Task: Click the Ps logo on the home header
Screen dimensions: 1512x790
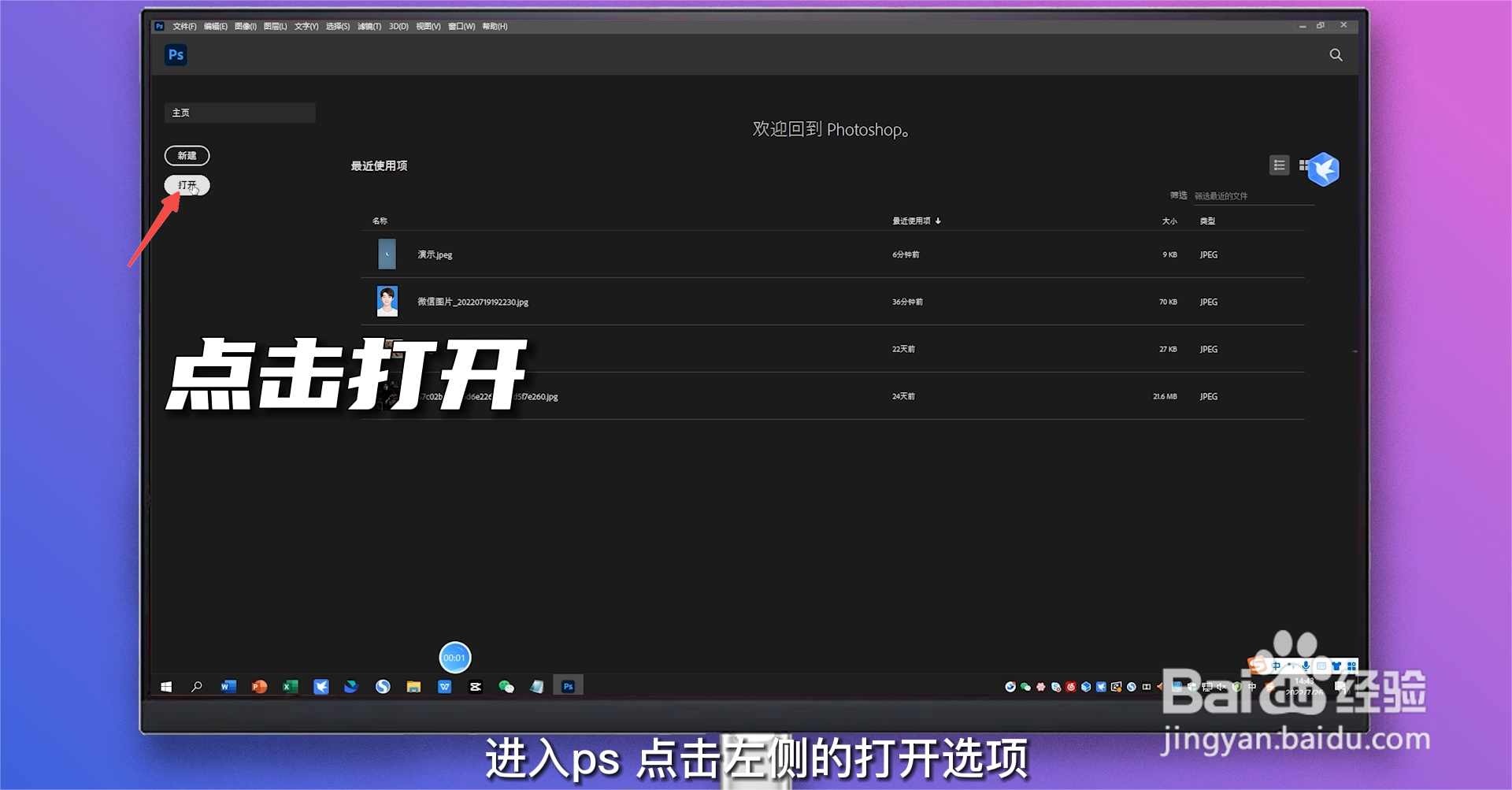Action: (176, 54)
